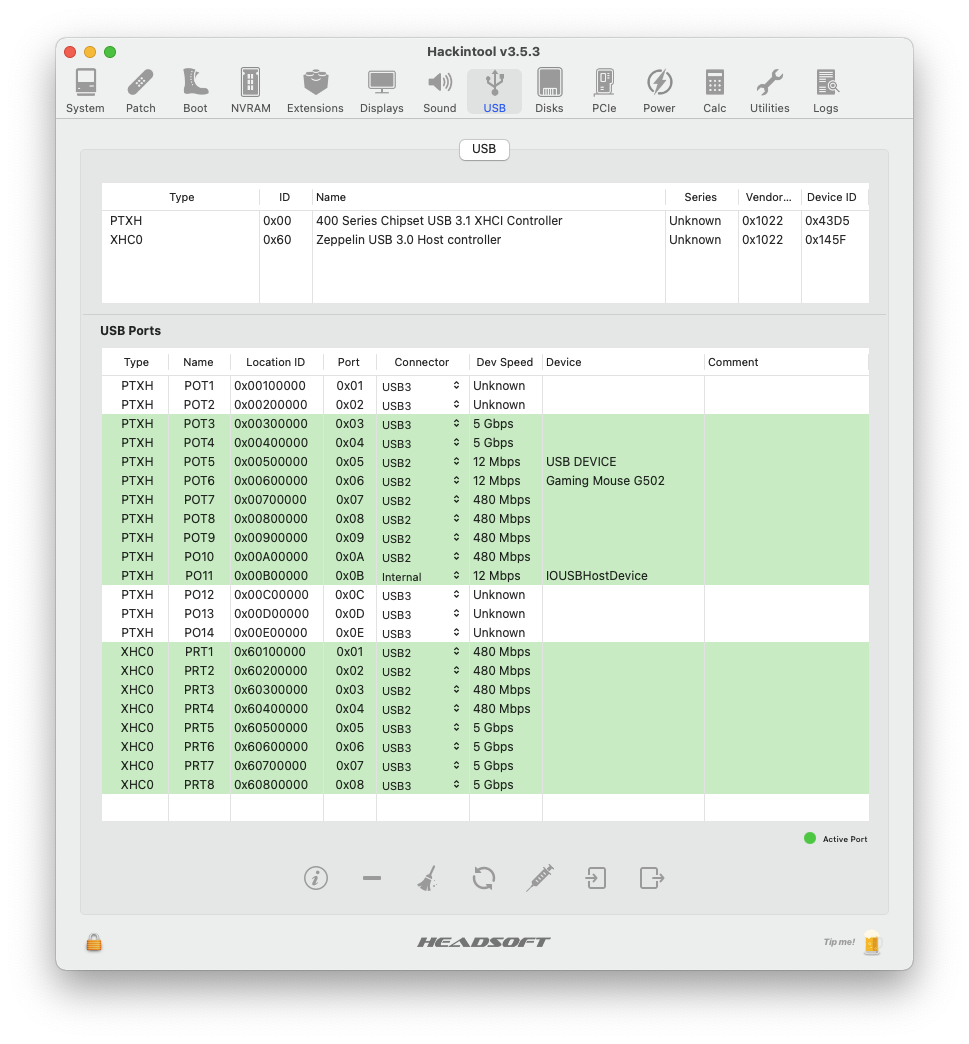The image size is (969, 1044).
Task: Click the info icon in bottom toolbar
Action: click(316, 878)
